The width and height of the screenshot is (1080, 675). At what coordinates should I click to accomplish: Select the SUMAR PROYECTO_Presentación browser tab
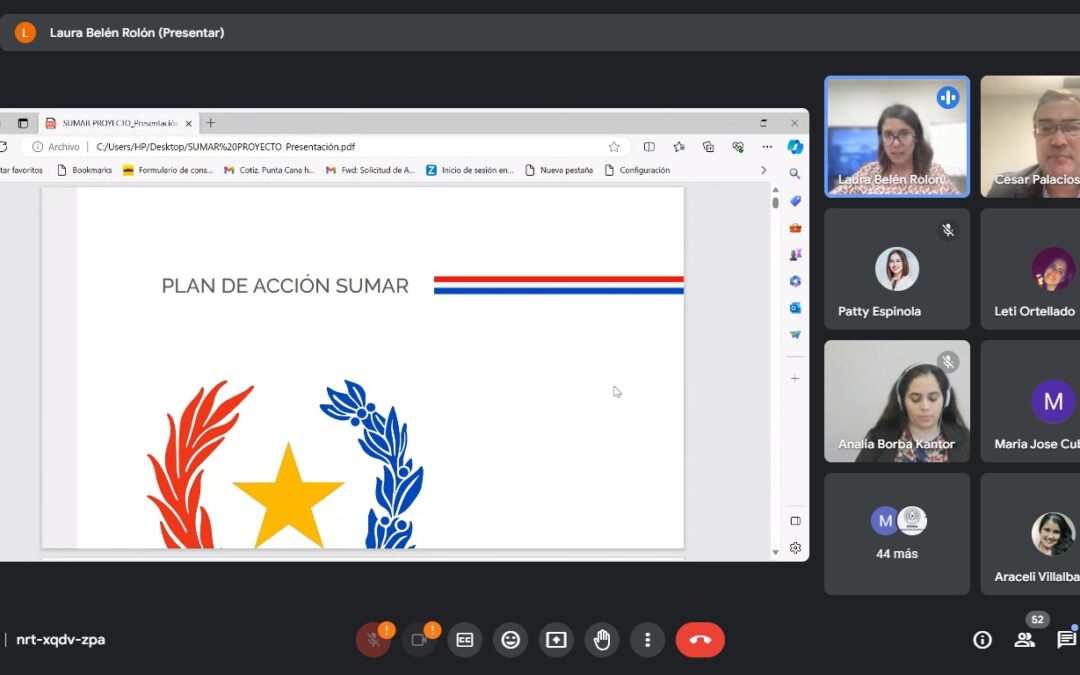point(120,123)
